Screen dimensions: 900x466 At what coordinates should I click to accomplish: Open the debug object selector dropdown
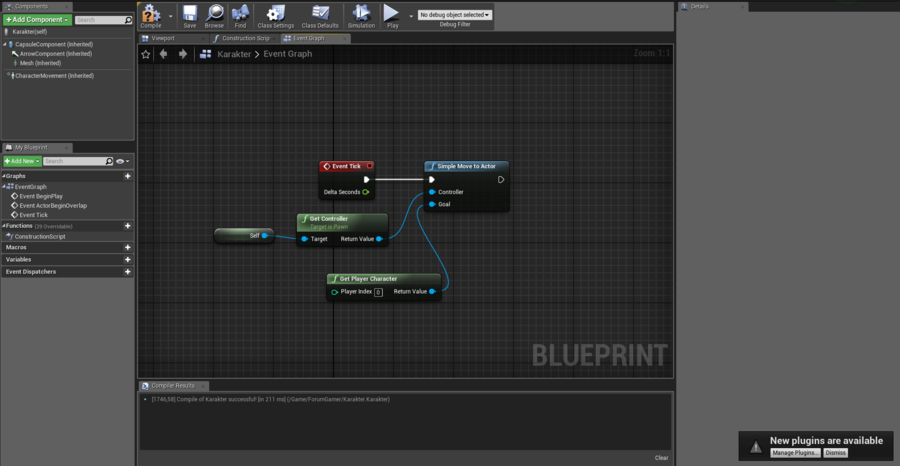pyautogui.click(x=455, y=14)
